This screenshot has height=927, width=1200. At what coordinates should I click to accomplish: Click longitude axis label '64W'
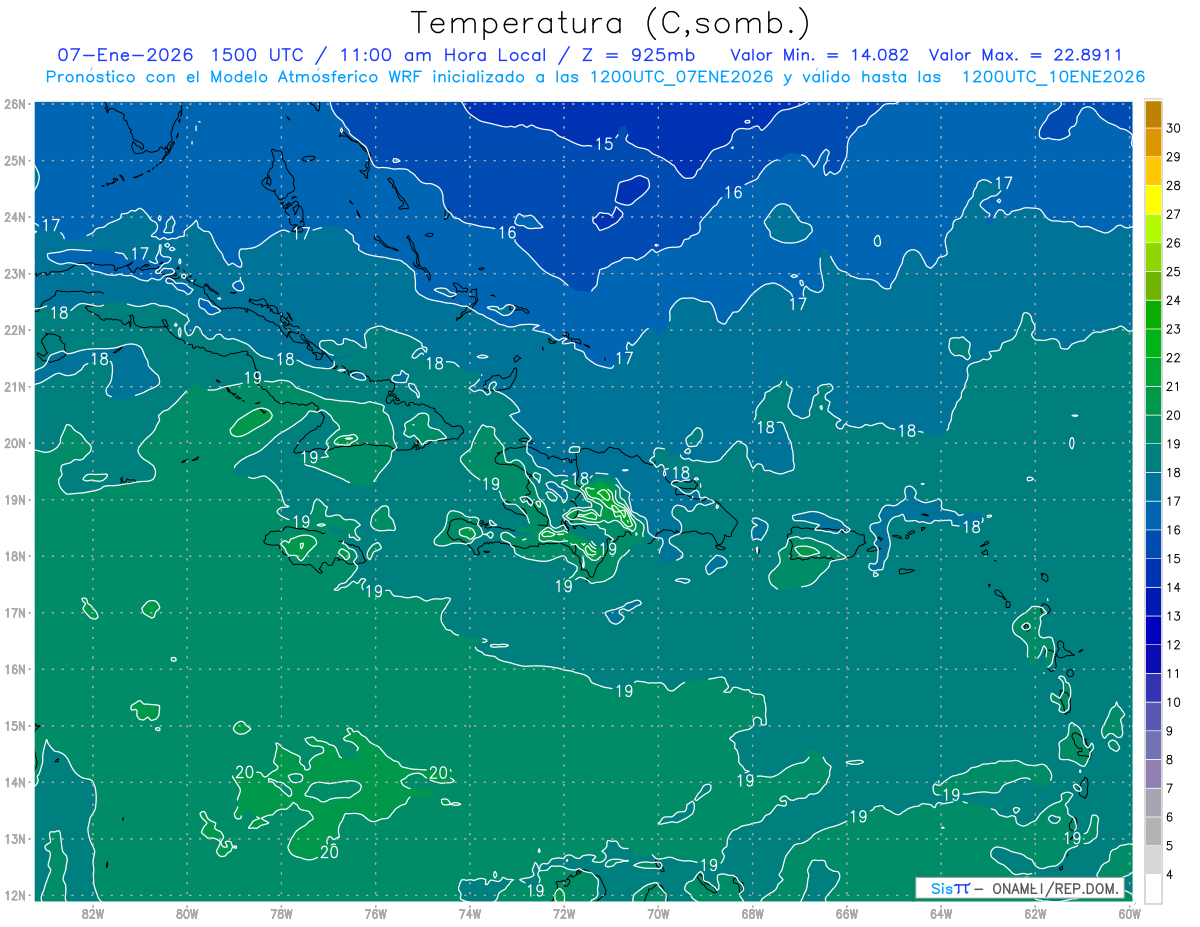[941, 913]
